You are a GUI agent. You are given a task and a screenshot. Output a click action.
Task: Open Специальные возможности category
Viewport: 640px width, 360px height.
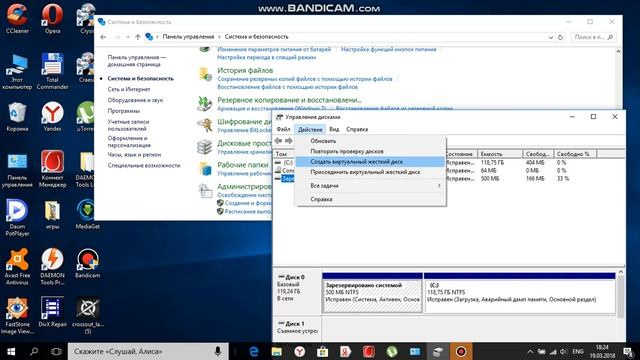144,165
